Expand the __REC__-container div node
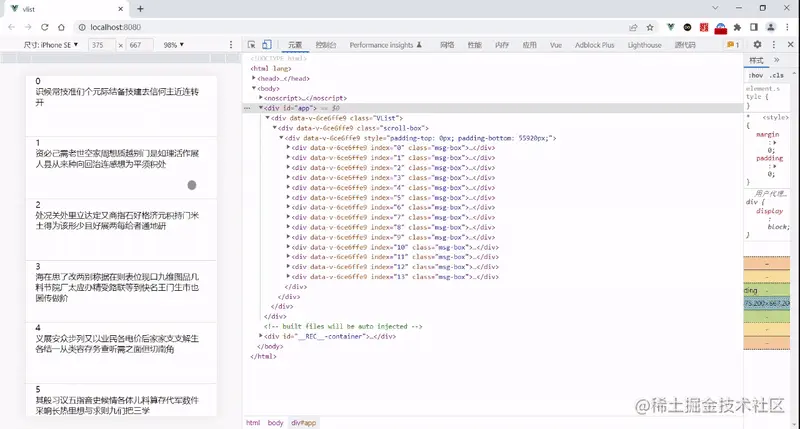 [261, 336]
